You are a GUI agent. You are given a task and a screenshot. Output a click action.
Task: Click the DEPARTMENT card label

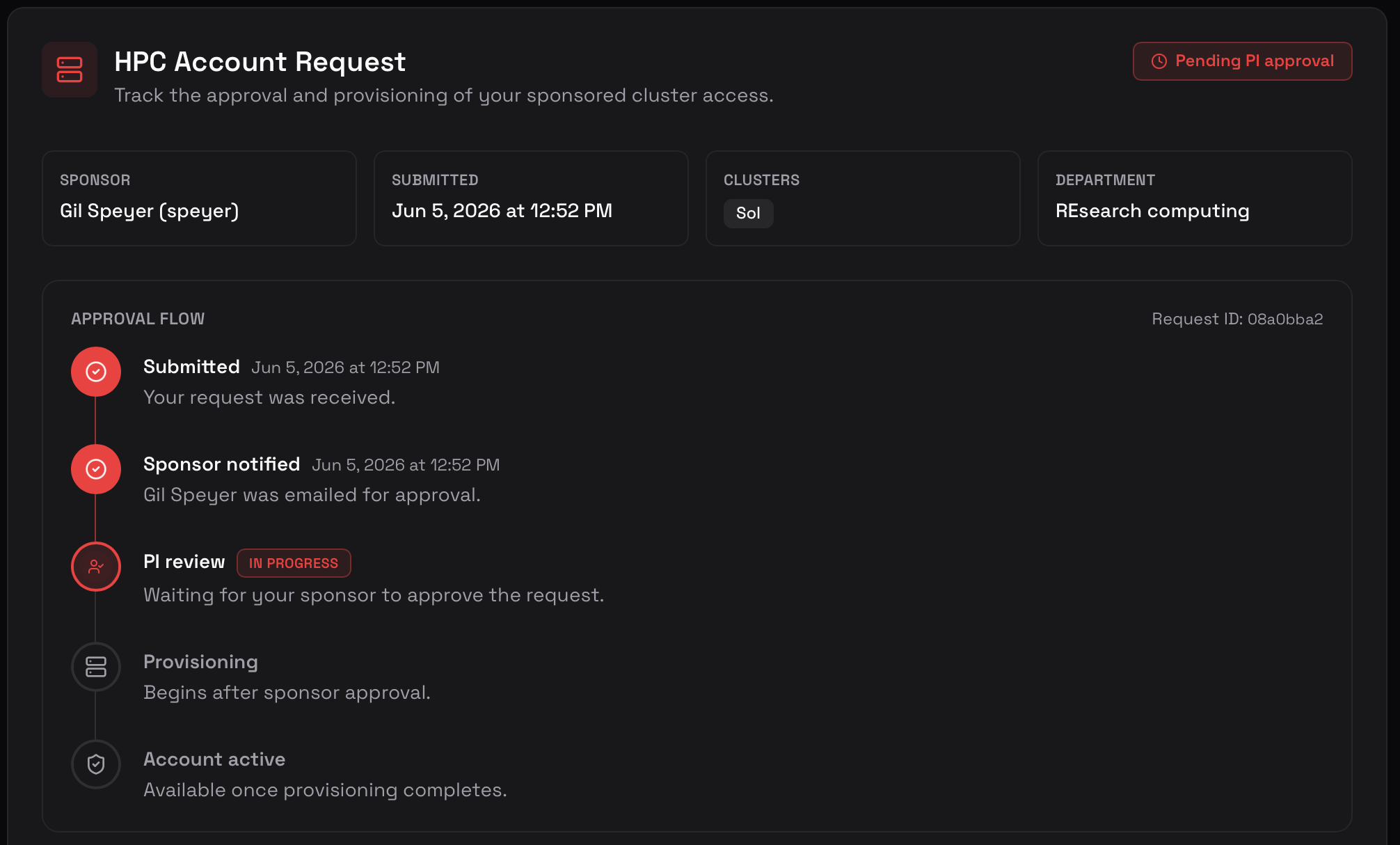click(1105, 180)
